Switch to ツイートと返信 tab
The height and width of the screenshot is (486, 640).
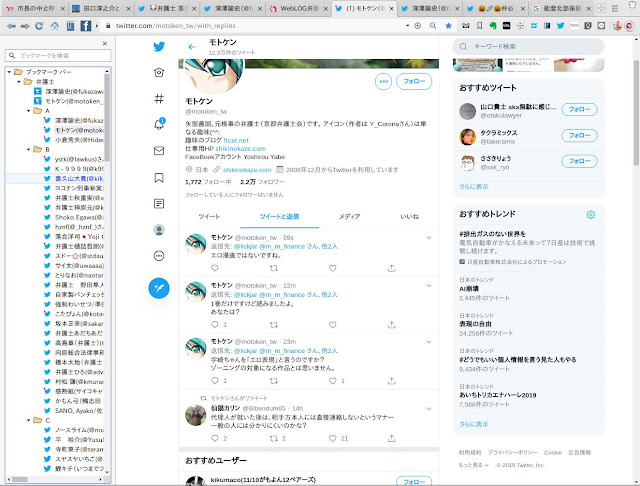(x=279, y=216)
